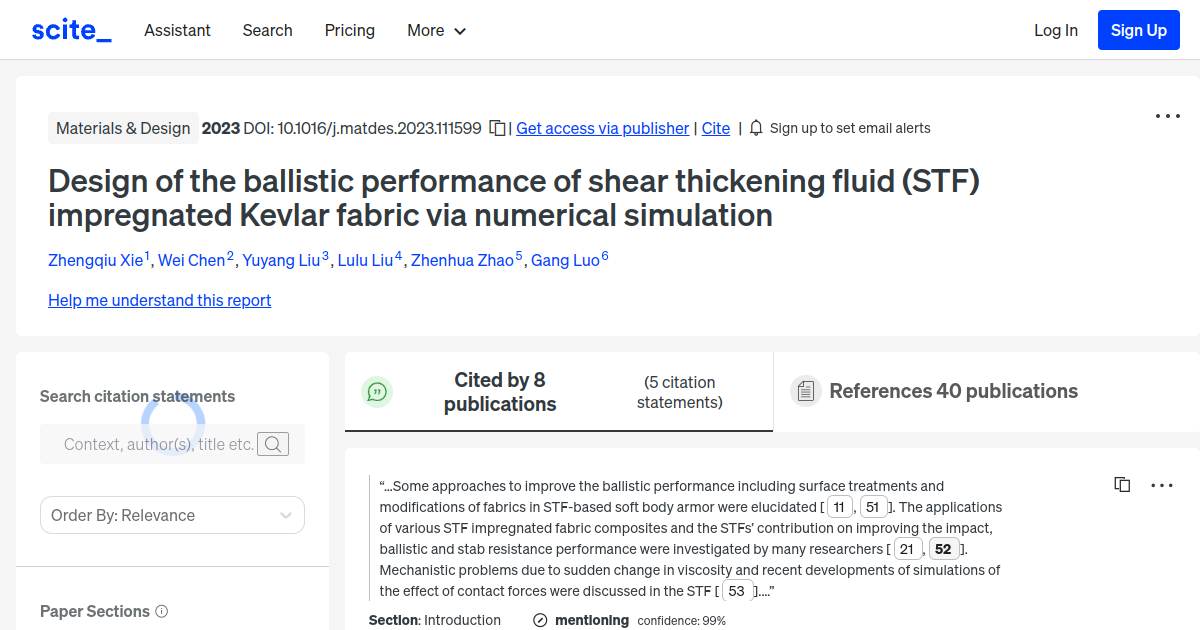Switch to the References 40 publications tab

coord(953,391)
